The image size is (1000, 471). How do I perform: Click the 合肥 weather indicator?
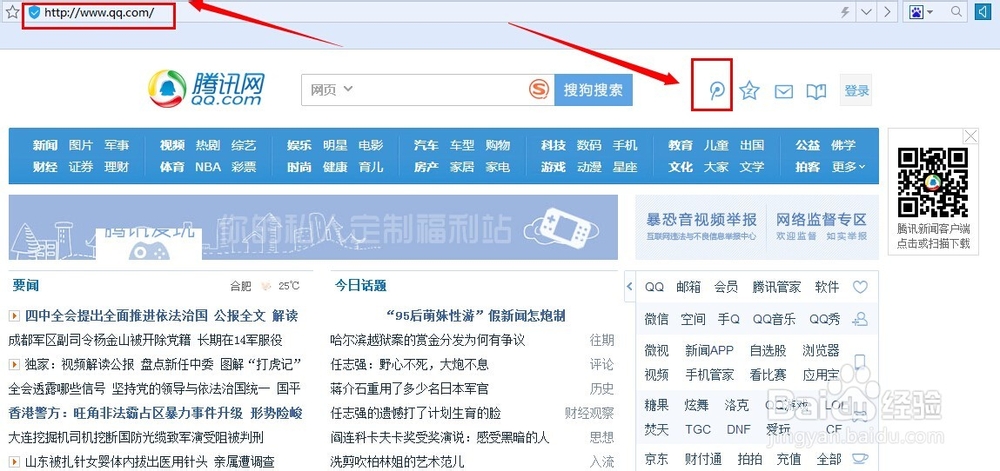point(265,286)
